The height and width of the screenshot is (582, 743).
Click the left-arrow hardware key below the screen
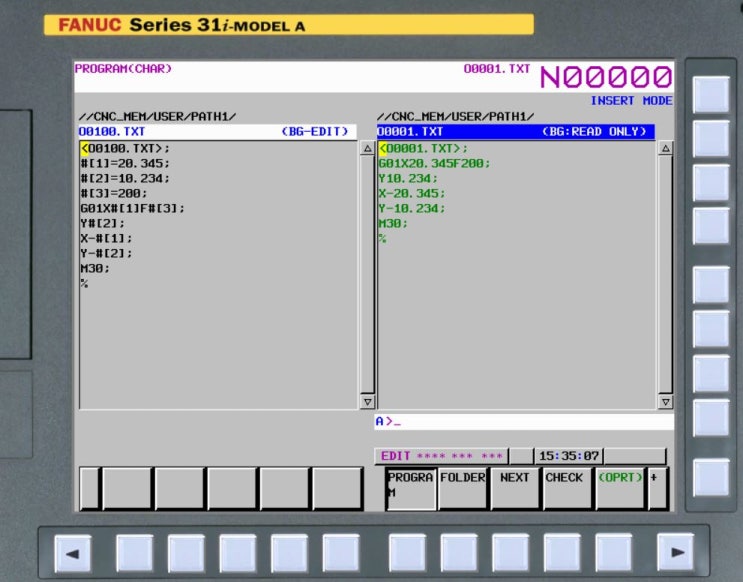[72, 553]
